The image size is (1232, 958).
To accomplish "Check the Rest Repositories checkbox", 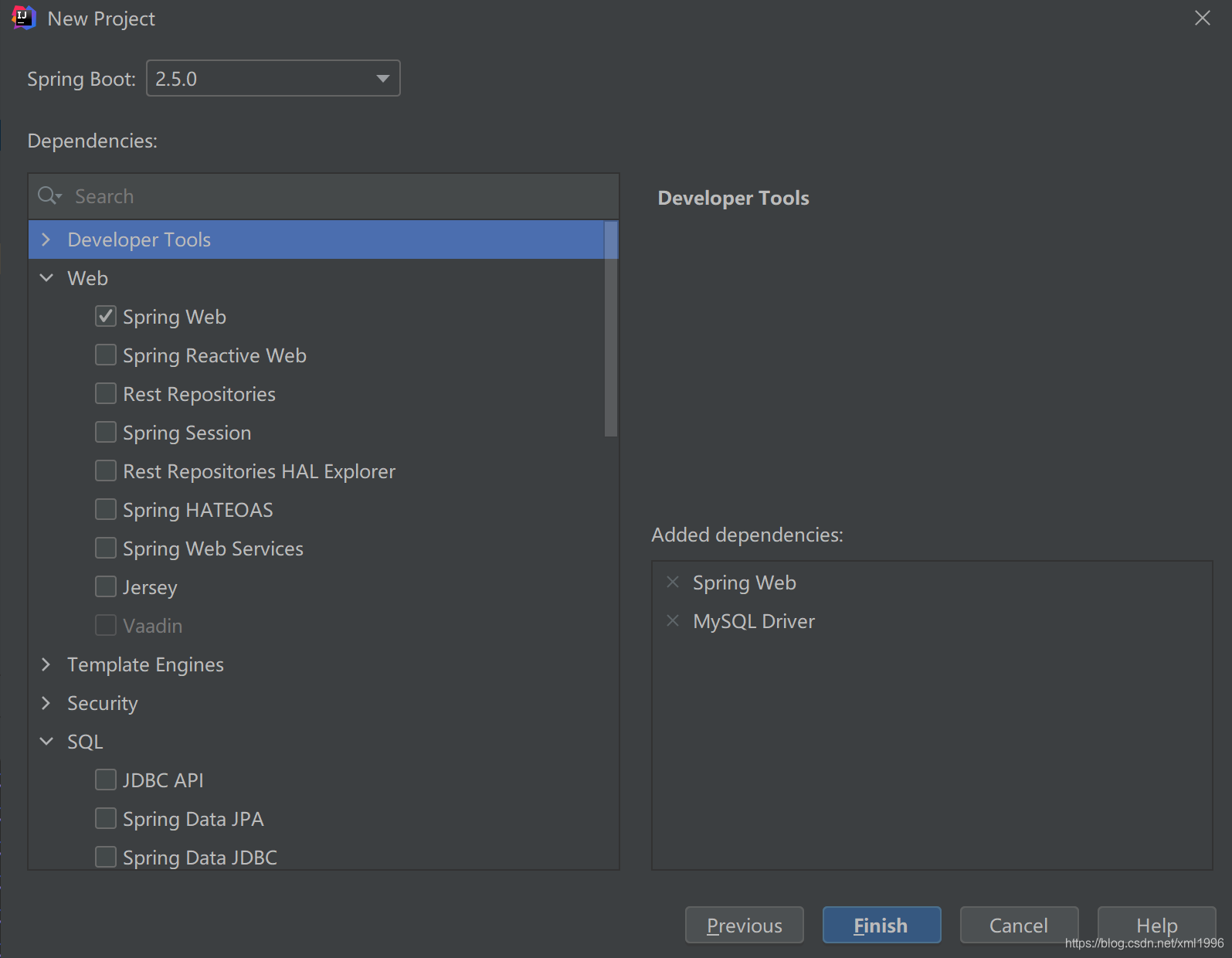I will pos(106,393).
